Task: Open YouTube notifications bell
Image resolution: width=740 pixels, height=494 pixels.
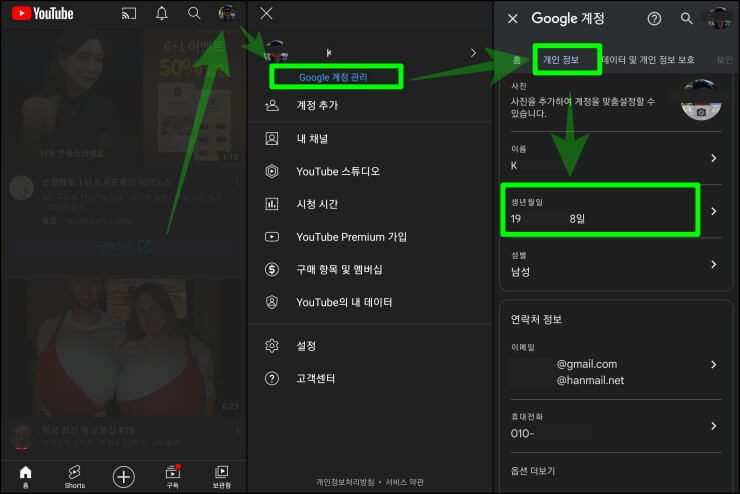Action: [162, 13]
